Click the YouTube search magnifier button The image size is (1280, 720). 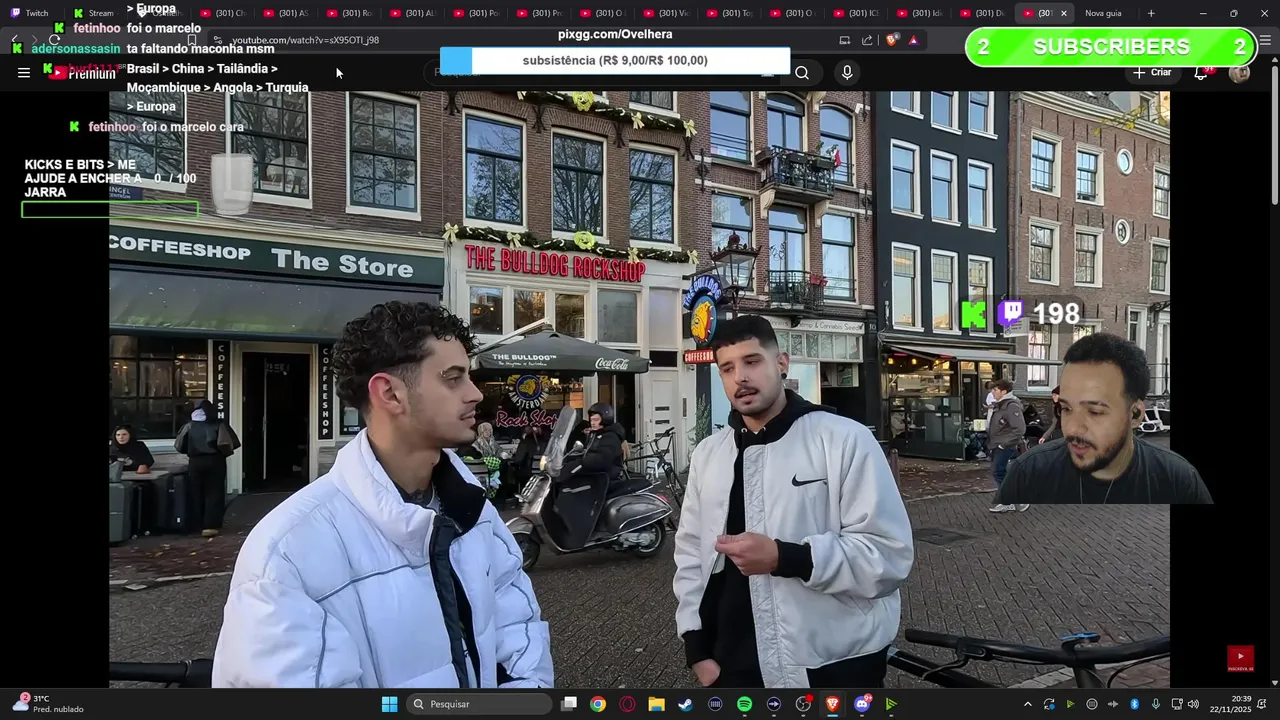tap(802, 72)
